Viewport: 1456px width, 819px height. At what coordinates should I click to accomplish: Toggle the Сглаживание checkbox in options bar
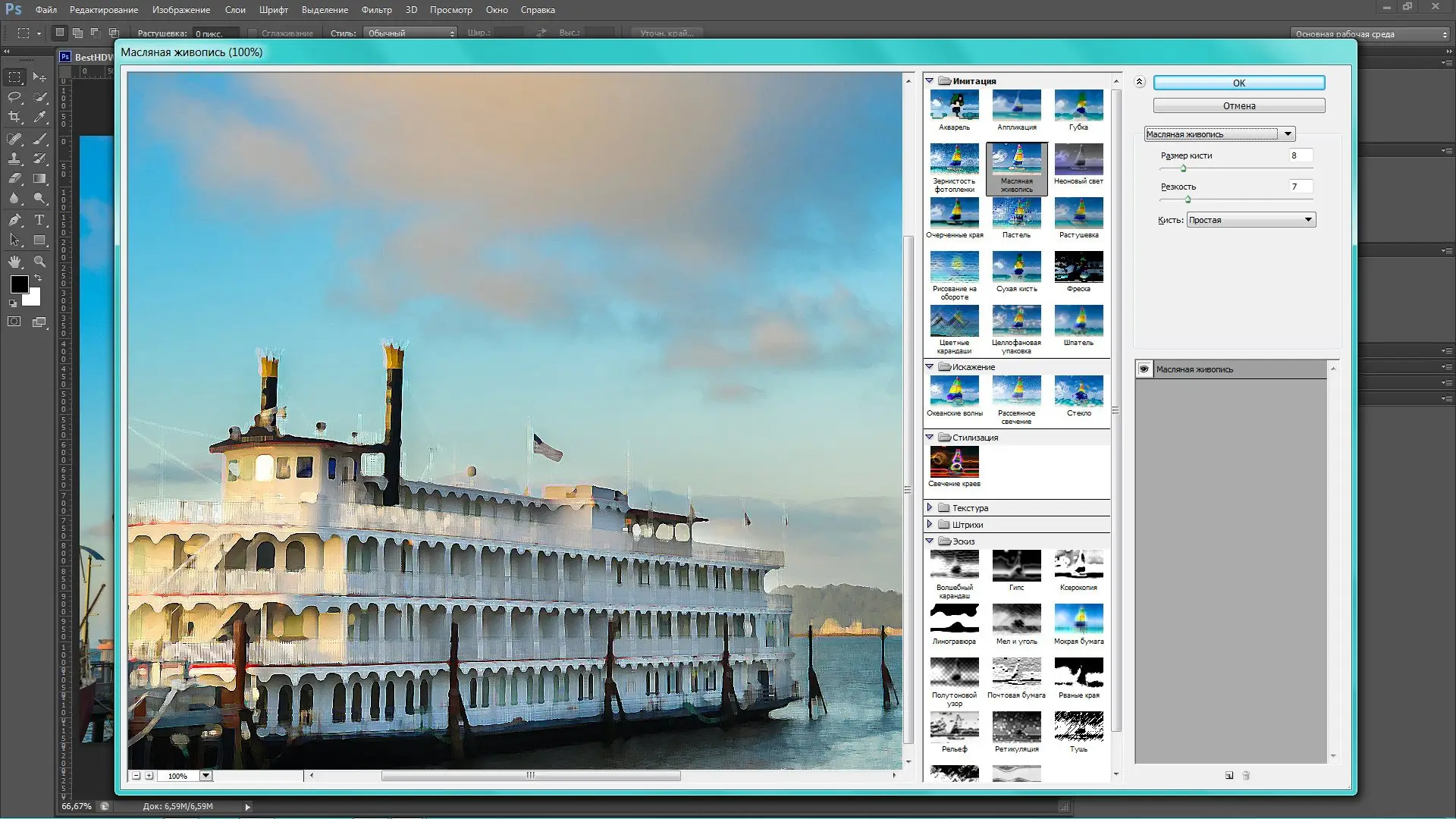tap(253, 33)
